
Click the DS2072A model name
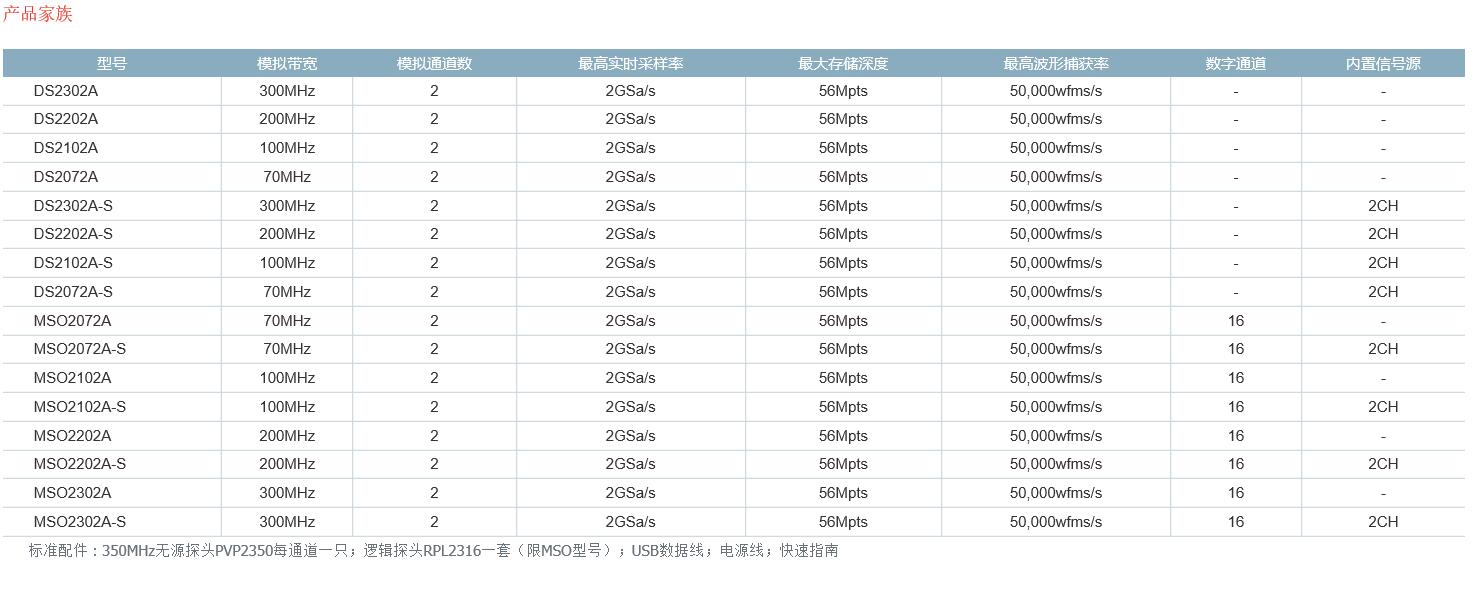pyautogui.click(x=66, y=177)
